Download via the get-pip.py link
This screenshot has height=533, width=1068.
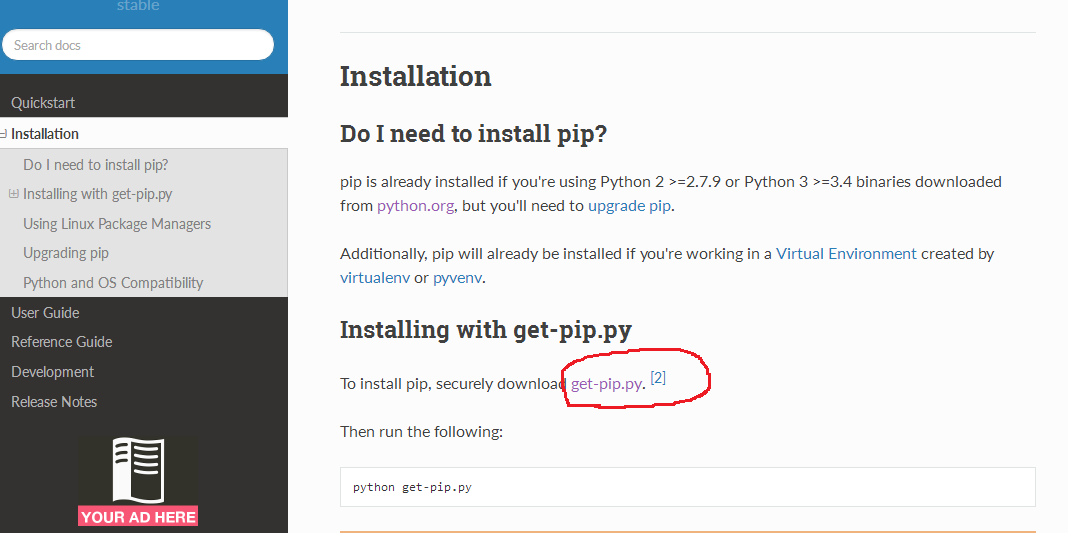click(x=606, y=384)
